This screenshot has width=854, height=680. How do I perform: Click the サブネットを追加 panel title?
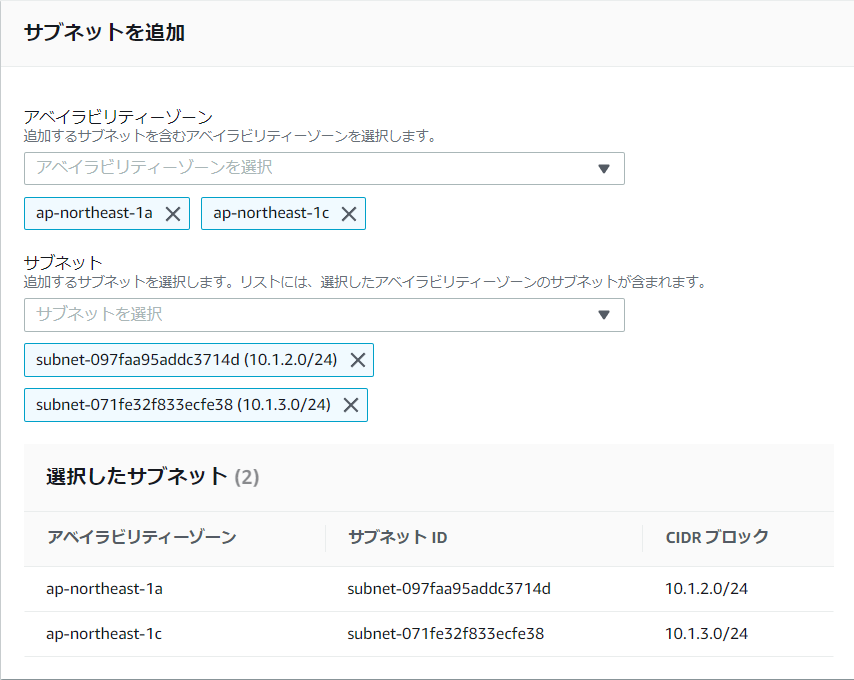[104, 33]
